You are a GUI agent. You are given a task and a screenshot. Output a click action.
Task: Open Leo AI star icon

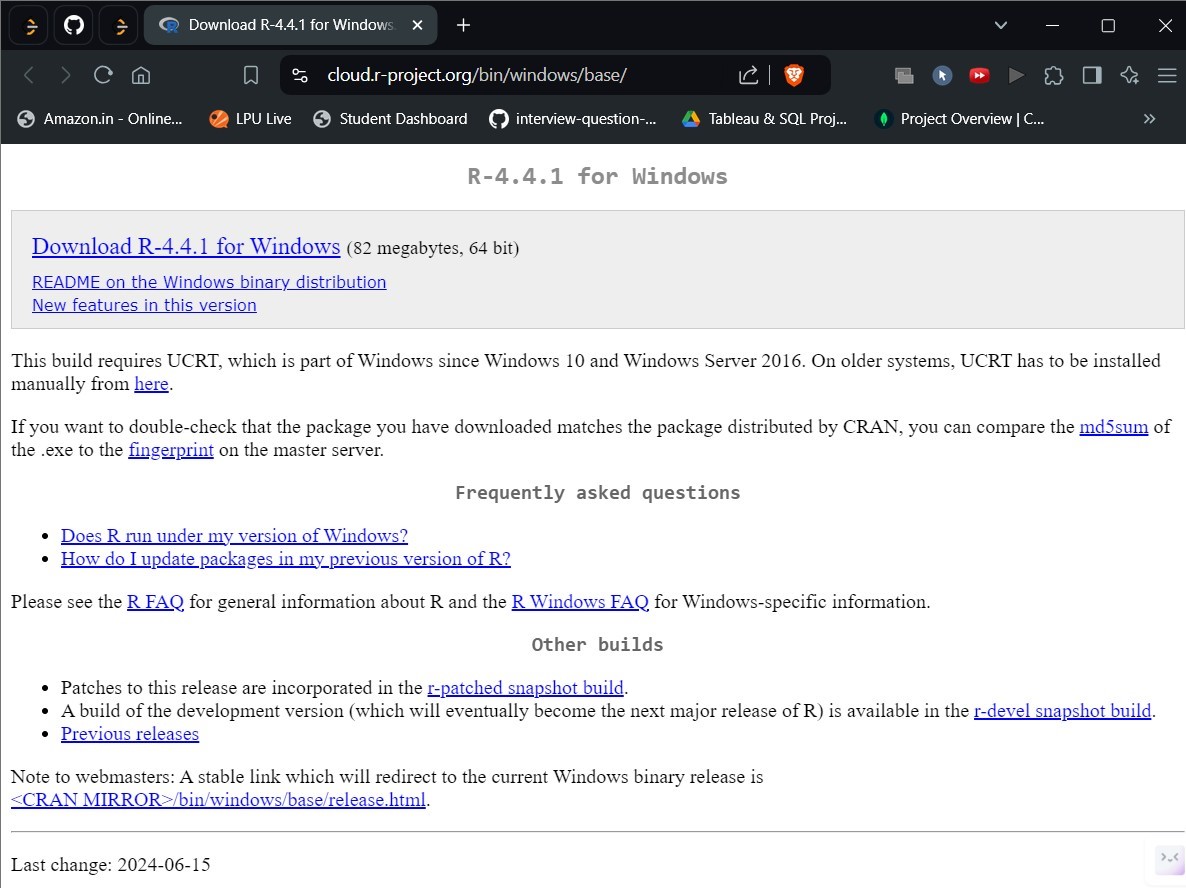[x=1129, y=75]
